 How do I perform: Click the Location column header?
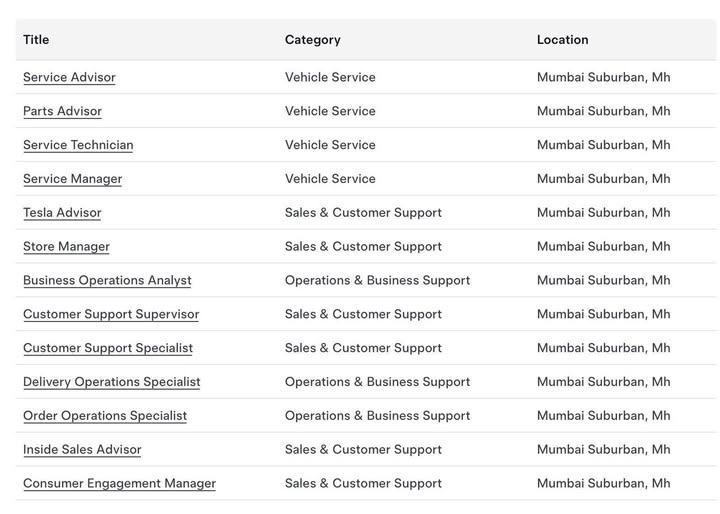[562, 40]
